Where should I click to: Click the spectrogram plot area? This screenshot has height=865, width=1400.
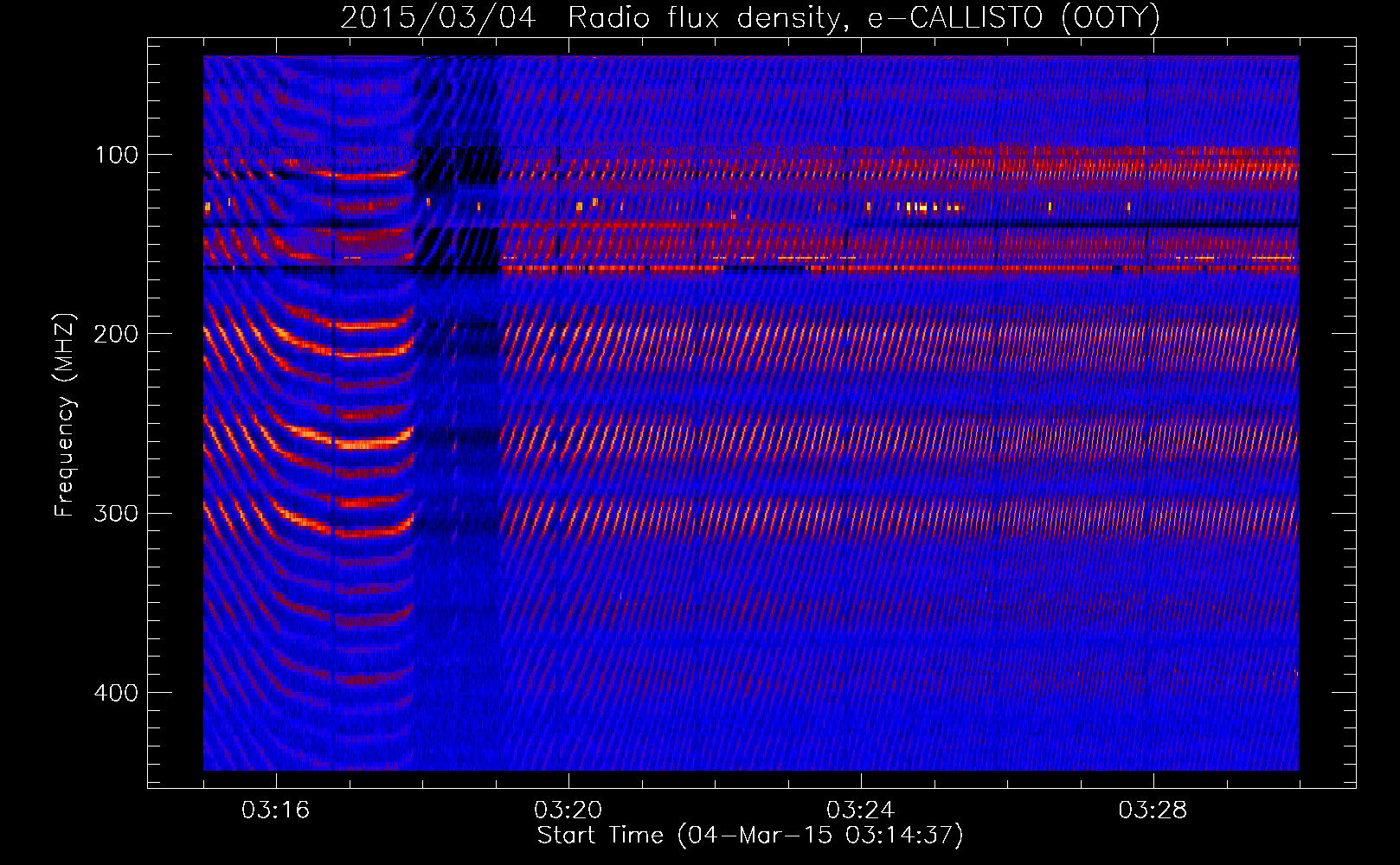coord(751,413)
